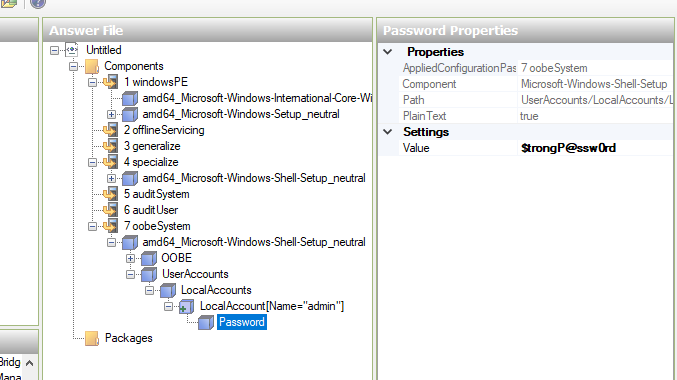The height and width of the screenshot is (380, 677).
Task: Select the 4 specialize label
Action: click(151, 162)
